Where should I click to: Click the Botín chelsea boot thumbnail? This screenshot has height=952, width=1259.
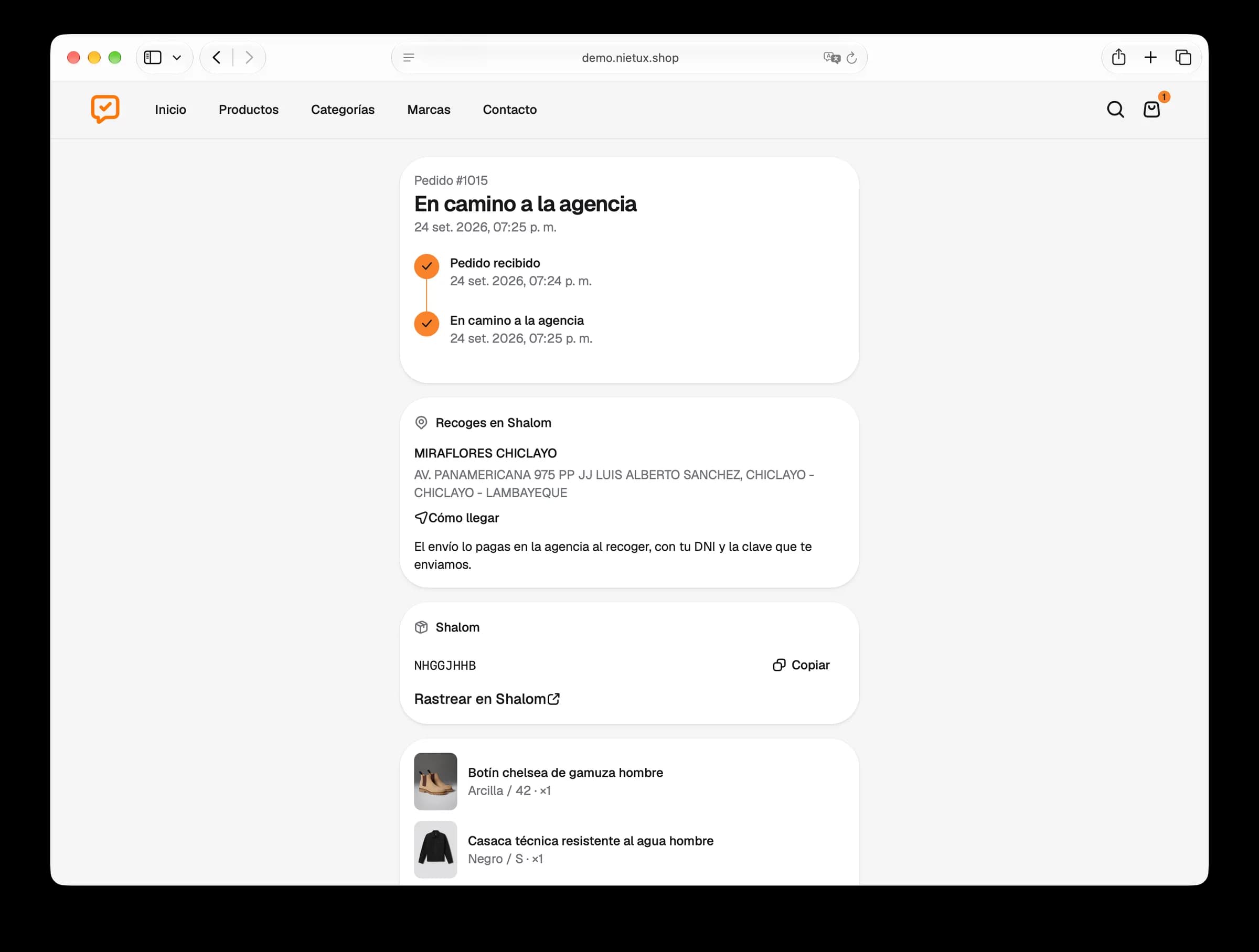pyautogui.click(x=435, y=782)
